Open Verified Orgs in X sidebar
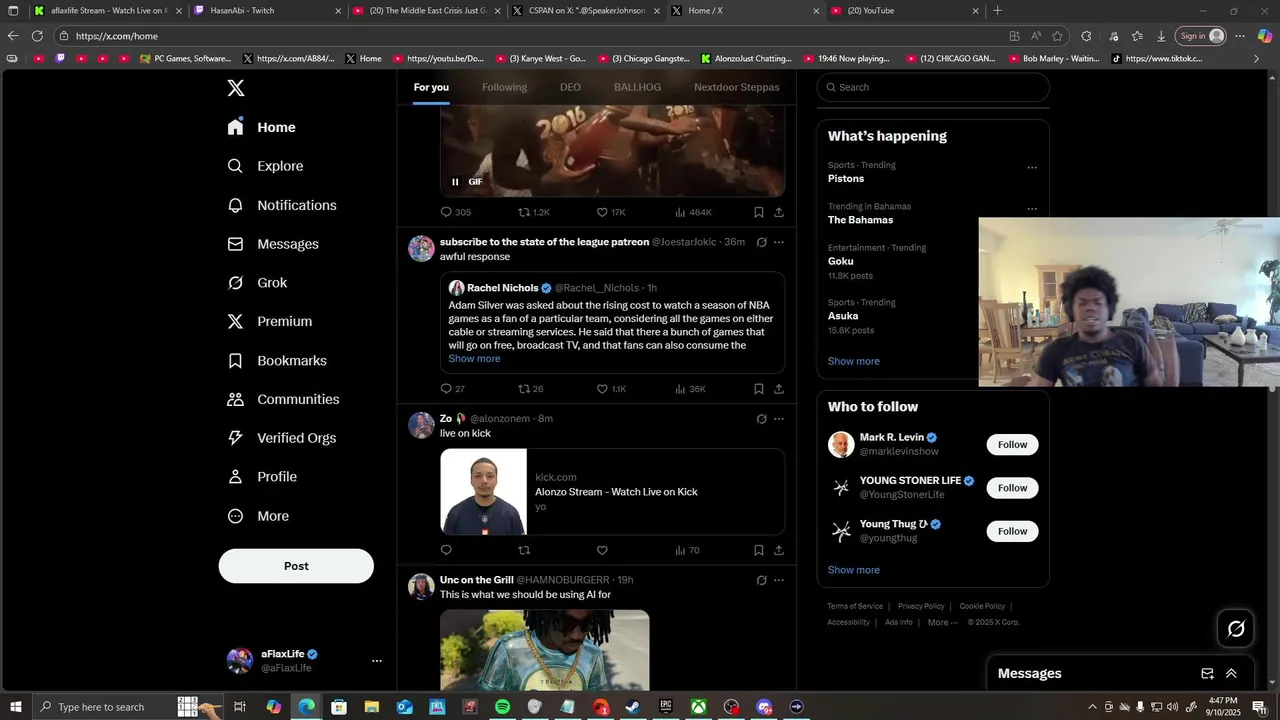Viewport: 1280px width, 720px height. 282,438
